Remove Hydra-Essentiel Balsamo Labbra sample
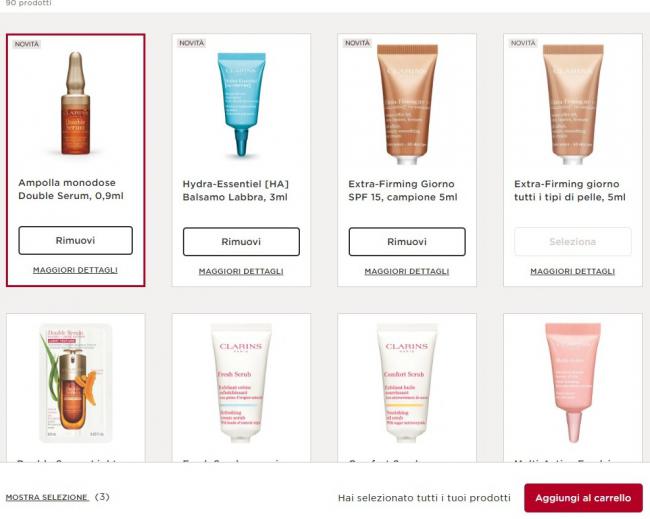Viewport: 650px width, 519px height. click(241, 242)
